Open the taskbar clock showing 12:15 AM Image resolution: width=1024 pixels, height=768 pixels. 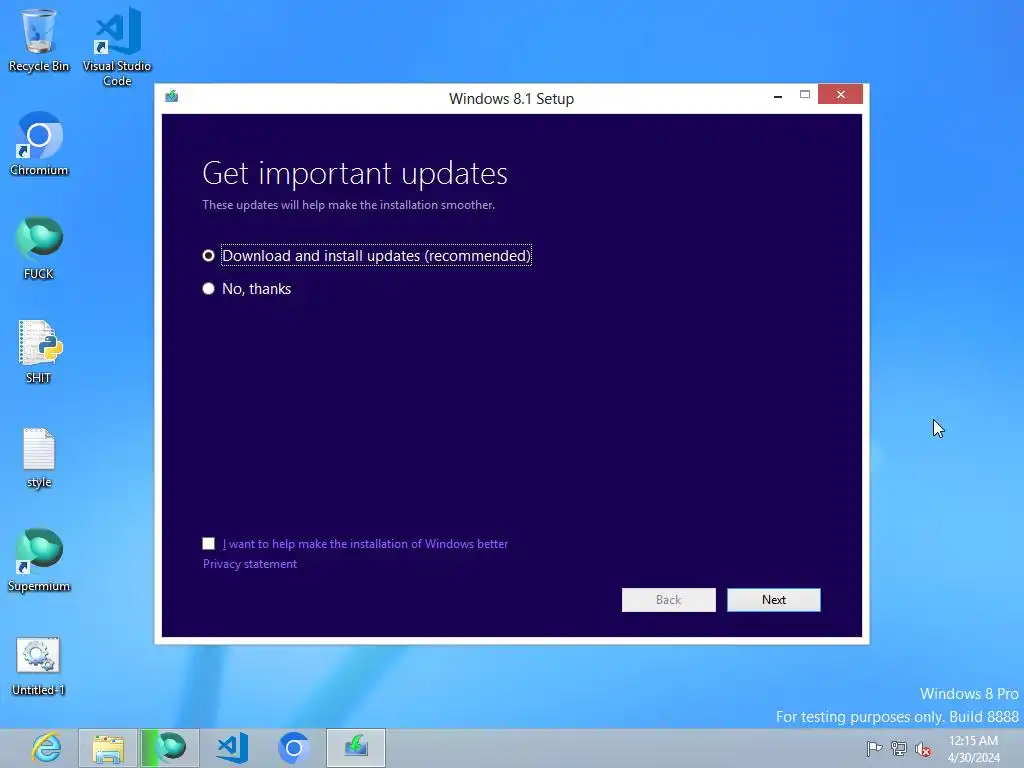(x=974, y=749)
